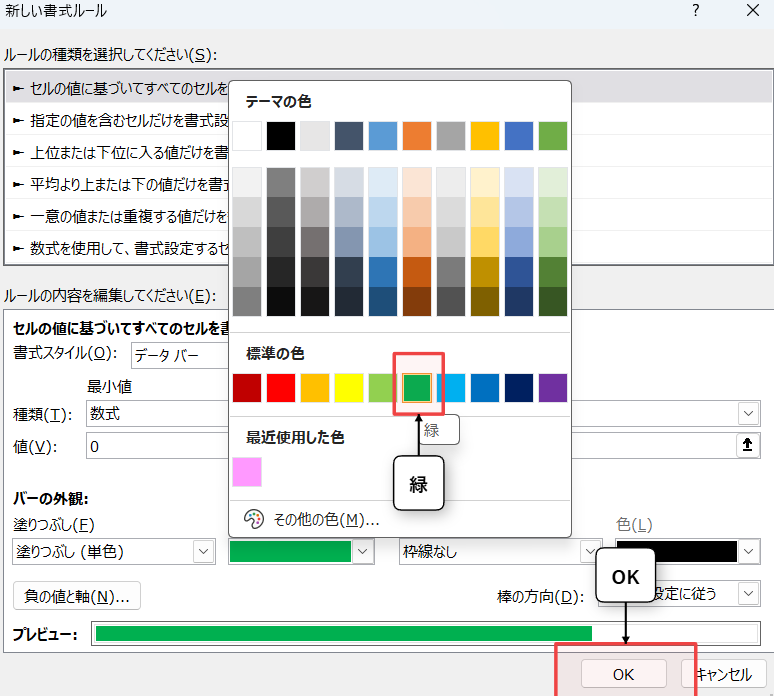
Task: Open the black border color dropdown
Action: 748,551
